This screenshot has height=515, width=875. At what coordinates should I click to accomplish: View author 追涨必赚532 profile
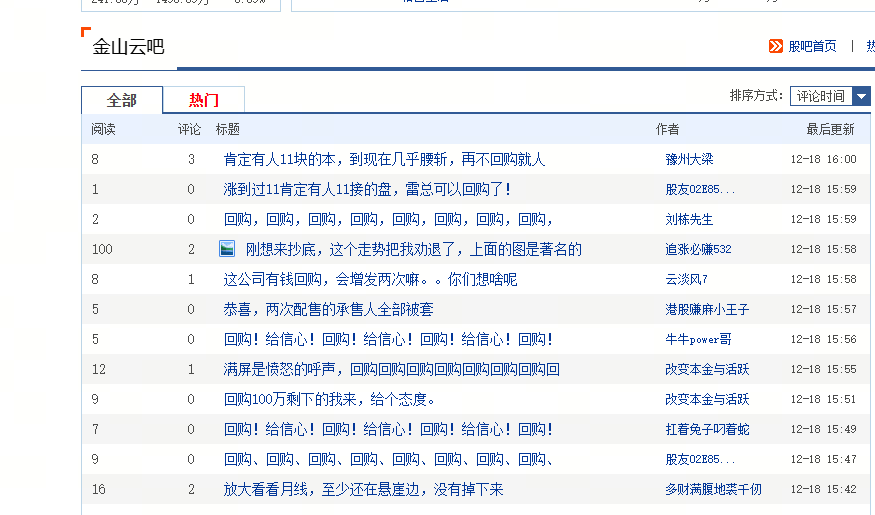698,249
